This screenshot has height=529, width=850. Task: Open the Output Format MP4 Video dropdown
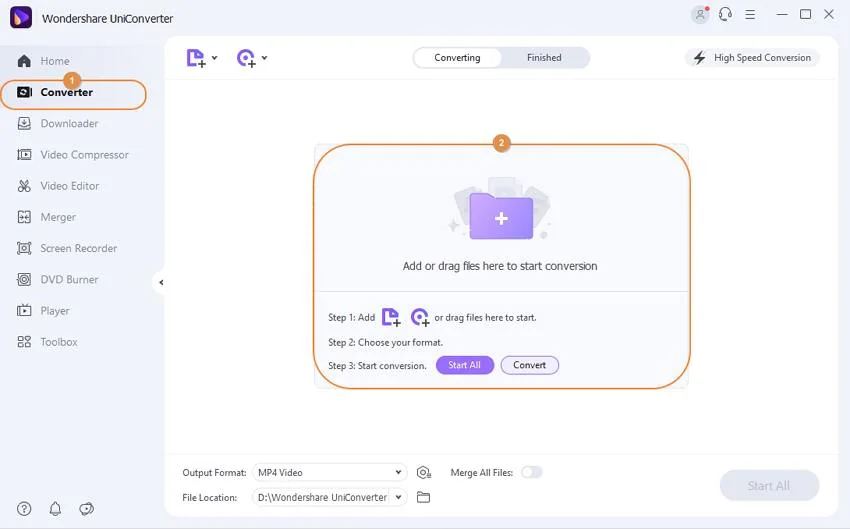[330, 473]
